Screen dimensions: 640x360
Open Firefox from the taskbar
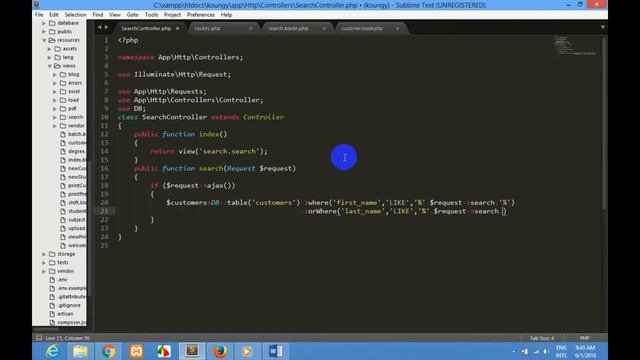[x=220, y=351]
